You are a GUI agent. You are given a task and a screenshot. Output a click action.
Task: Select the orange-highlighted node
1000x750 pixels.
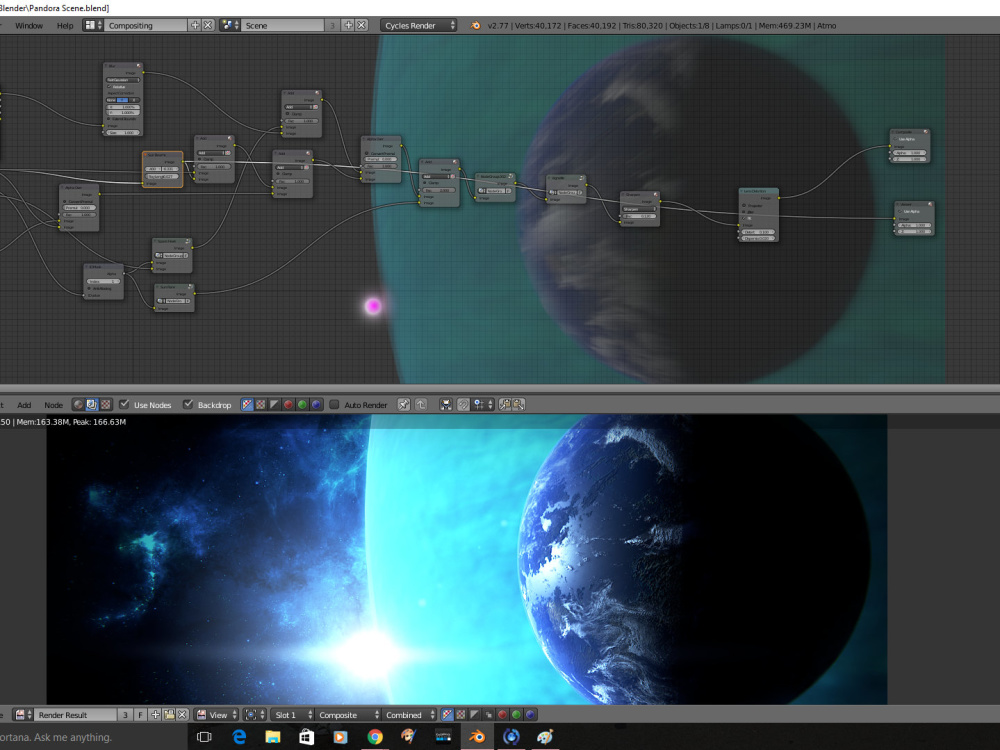click(163, 169)
